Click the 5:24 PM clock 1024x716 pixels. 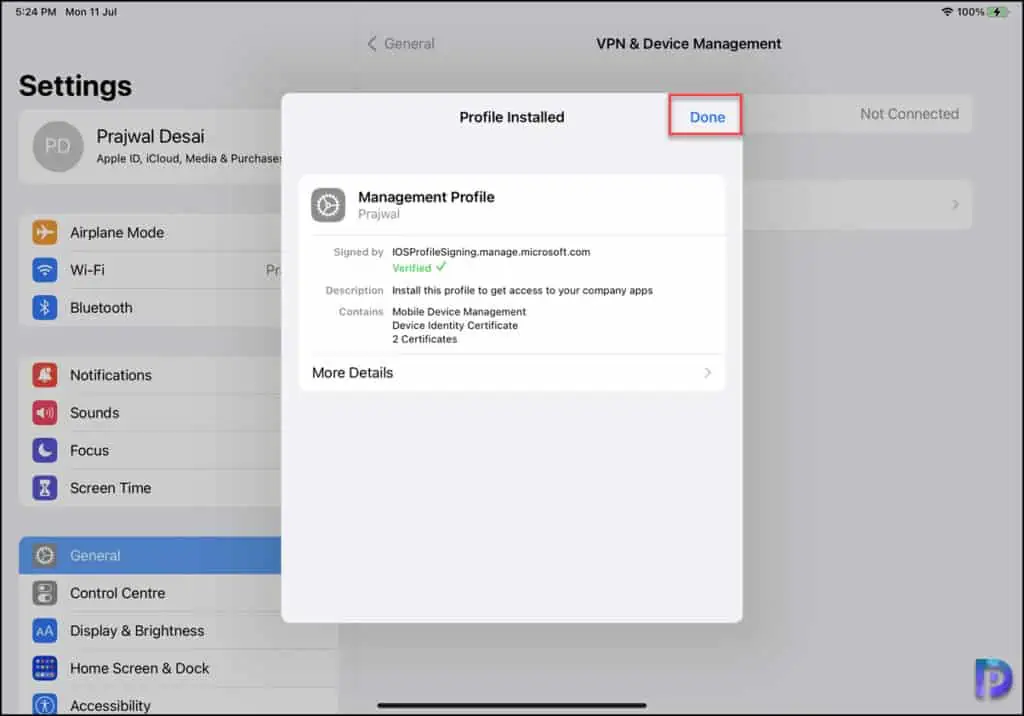point(36,12)
